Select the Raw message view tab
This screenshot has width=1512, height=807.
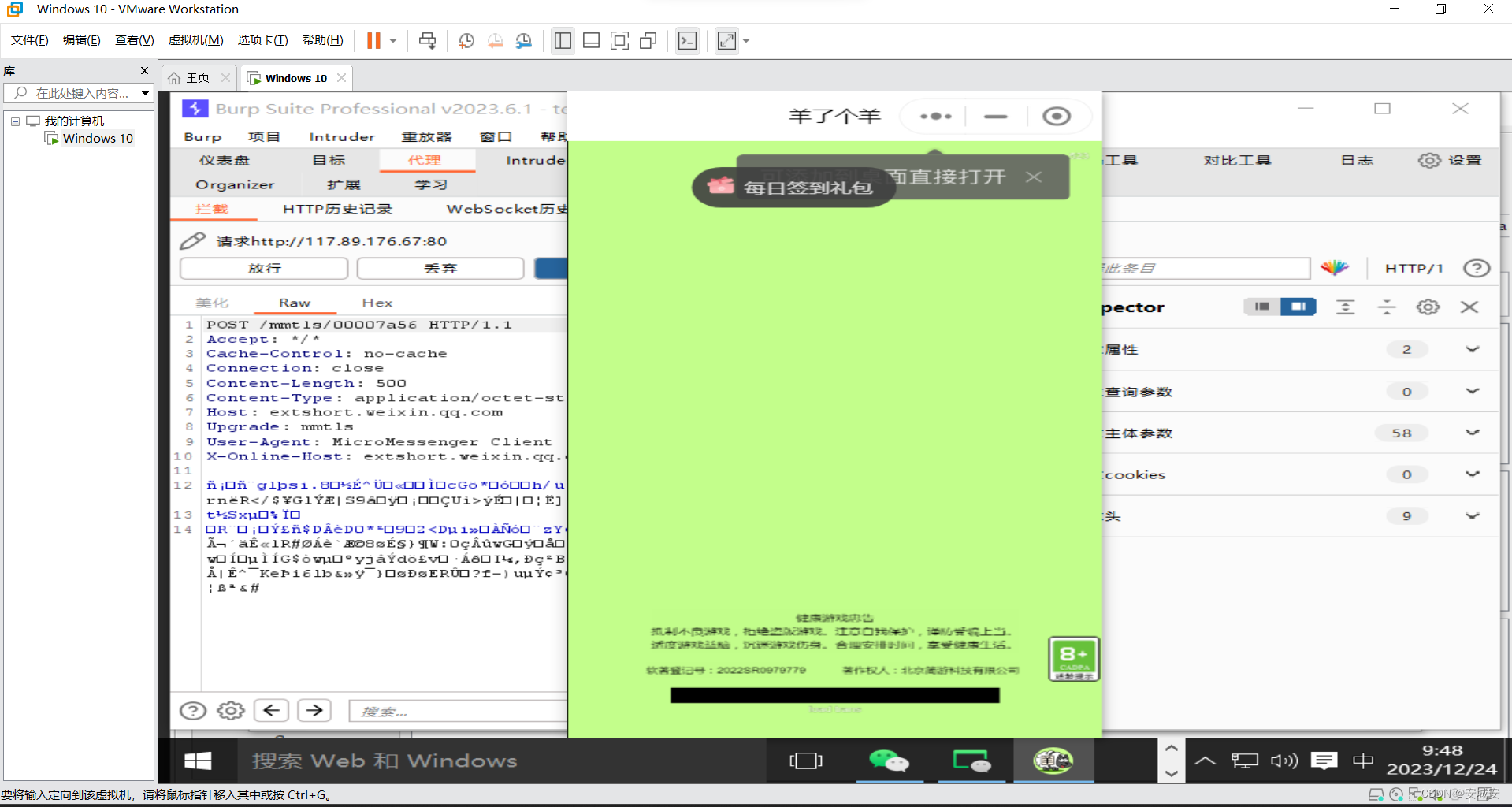coord(295,303)
